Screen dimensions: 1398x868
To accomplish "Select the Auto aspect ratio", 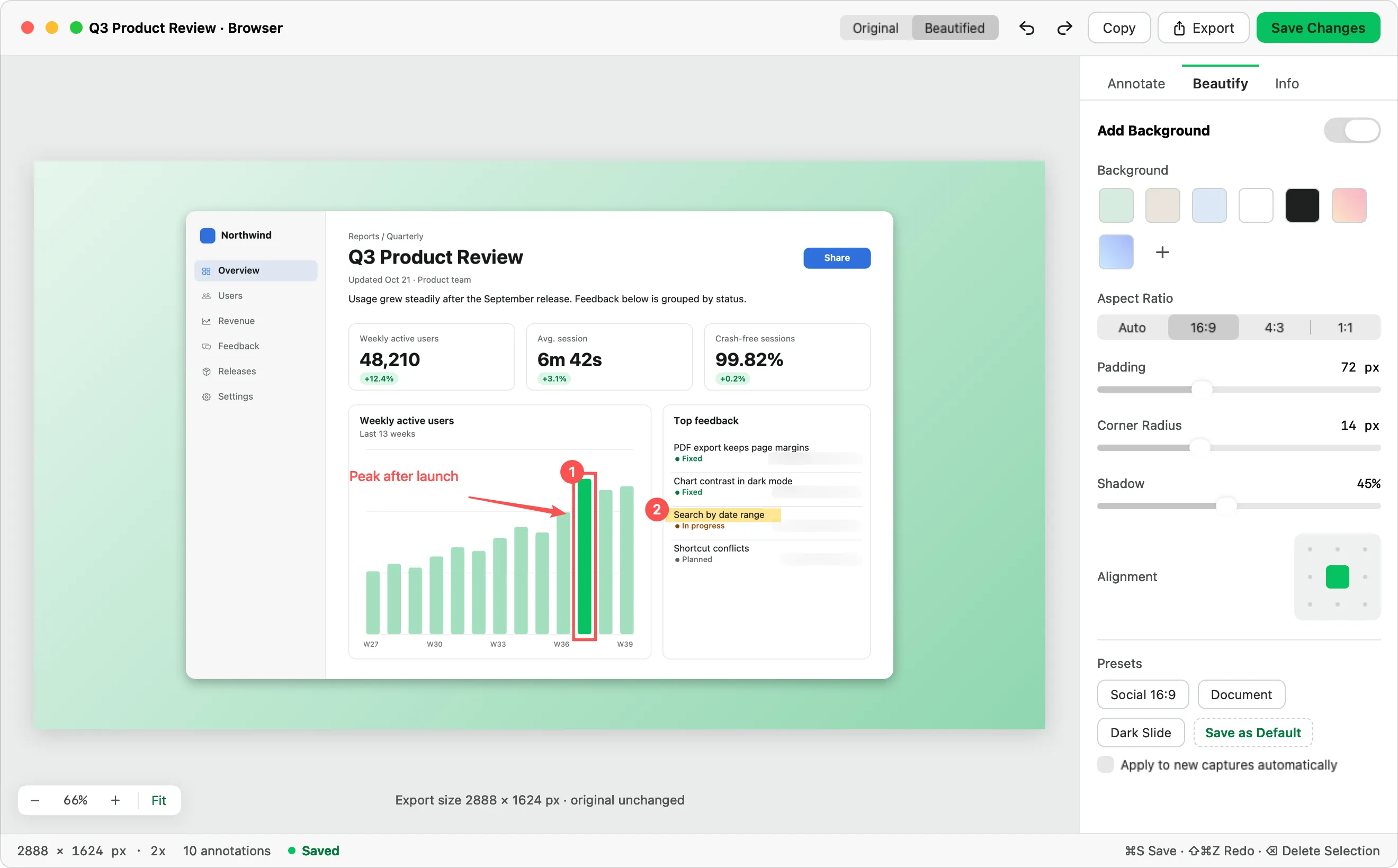I will click(x=1132, y=327).
